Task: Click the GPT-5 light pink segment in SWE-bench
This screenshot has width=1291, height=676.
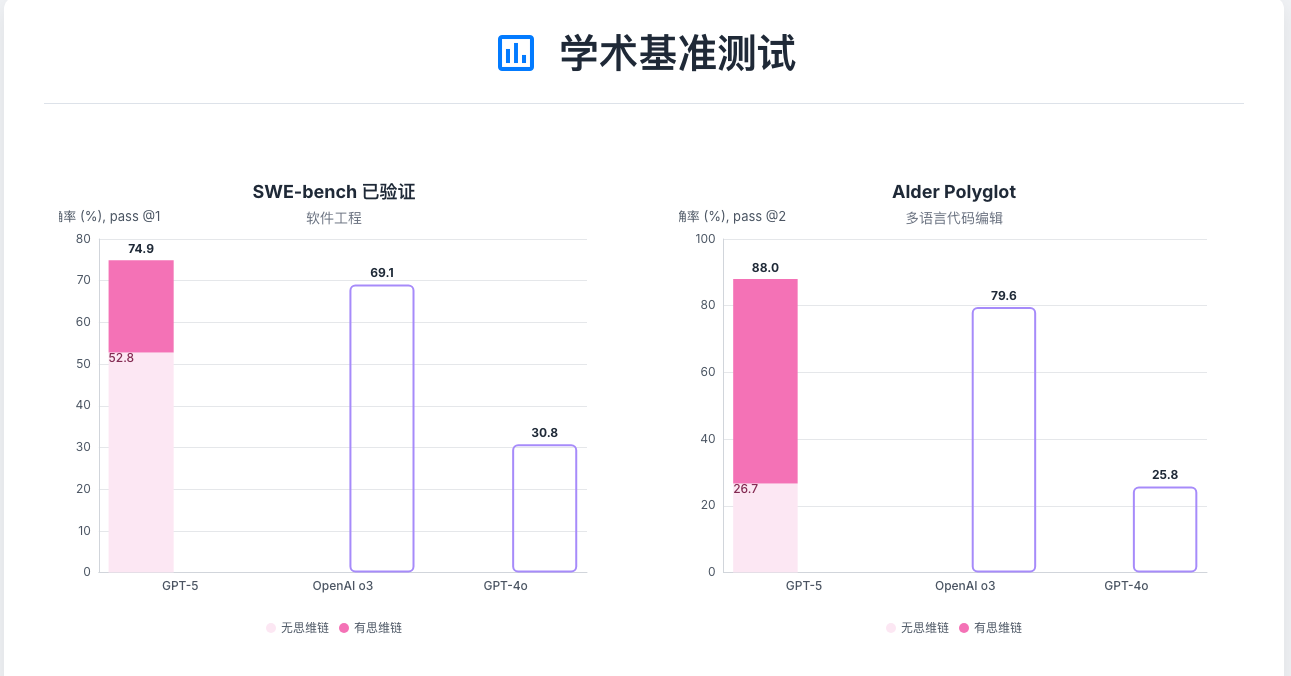Action: [x=141, y=462]
